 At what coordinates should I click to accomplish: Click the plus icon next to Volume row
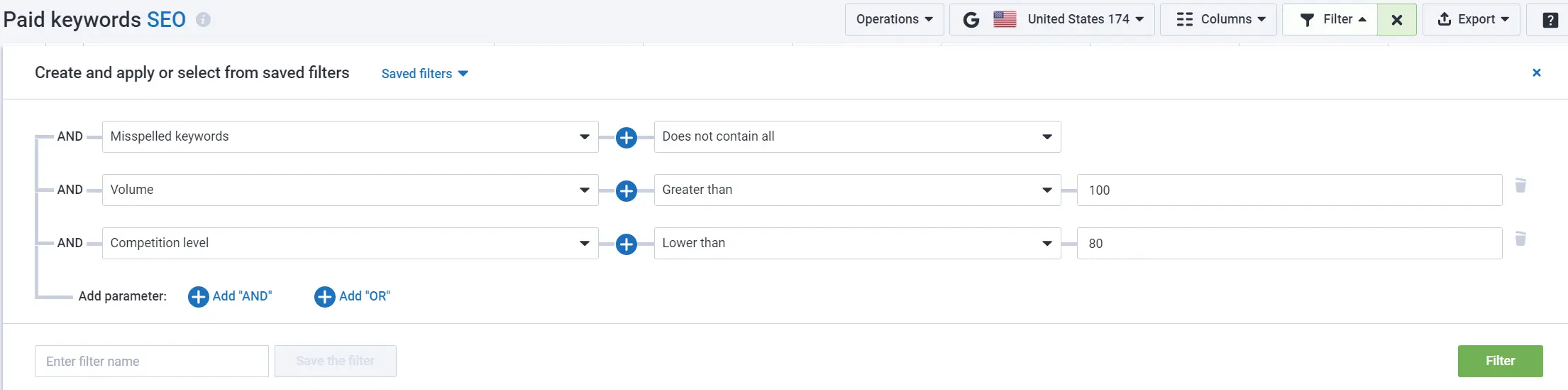coord(626,191)
